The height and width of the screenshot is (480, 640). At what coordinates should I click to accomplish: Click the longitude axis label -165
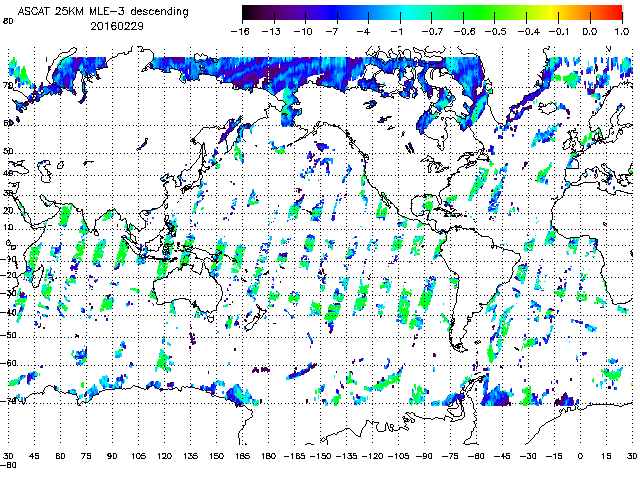(294, 456)
